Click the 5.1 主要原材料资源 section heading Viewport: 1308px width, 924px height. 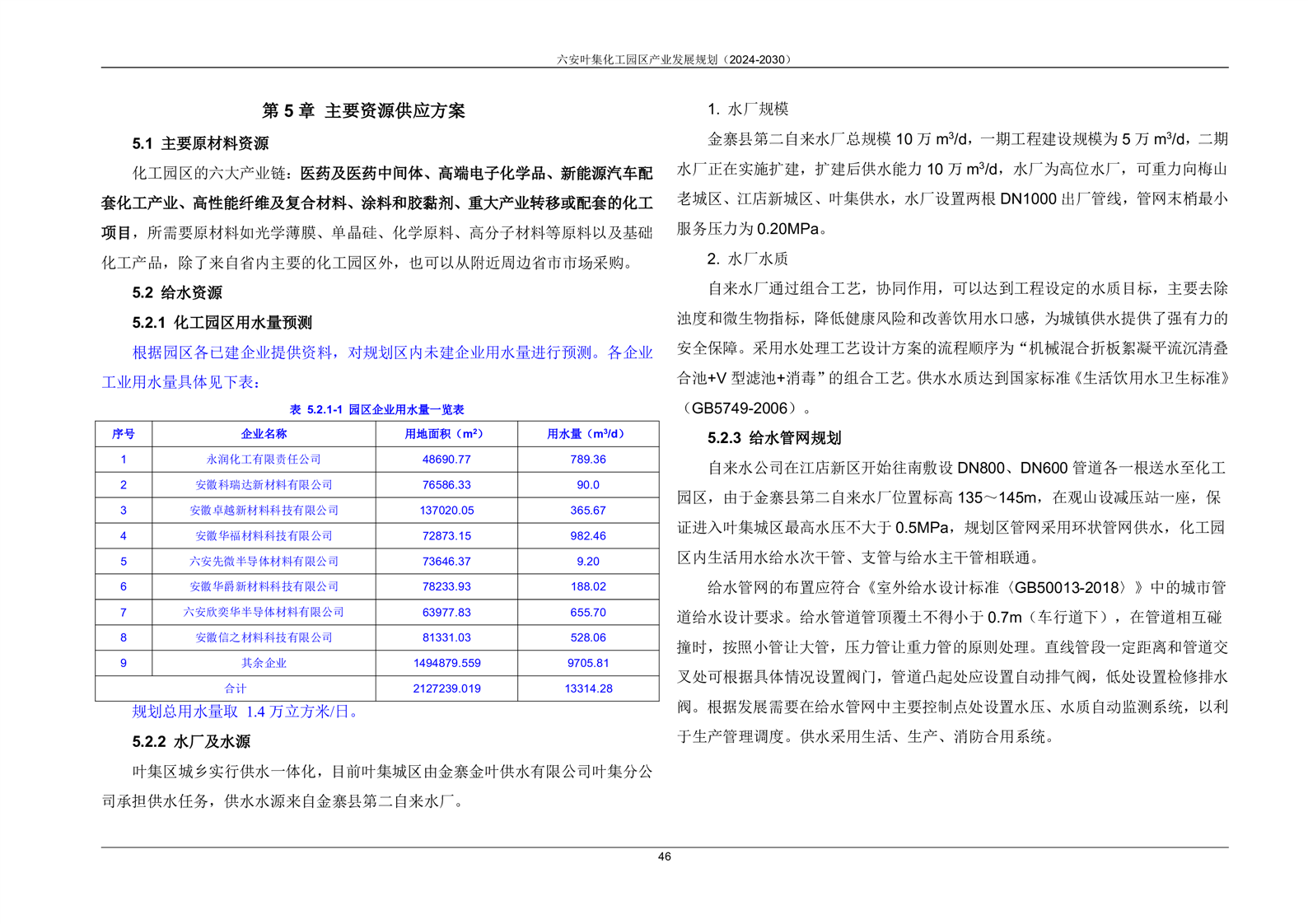coord(200,143)
